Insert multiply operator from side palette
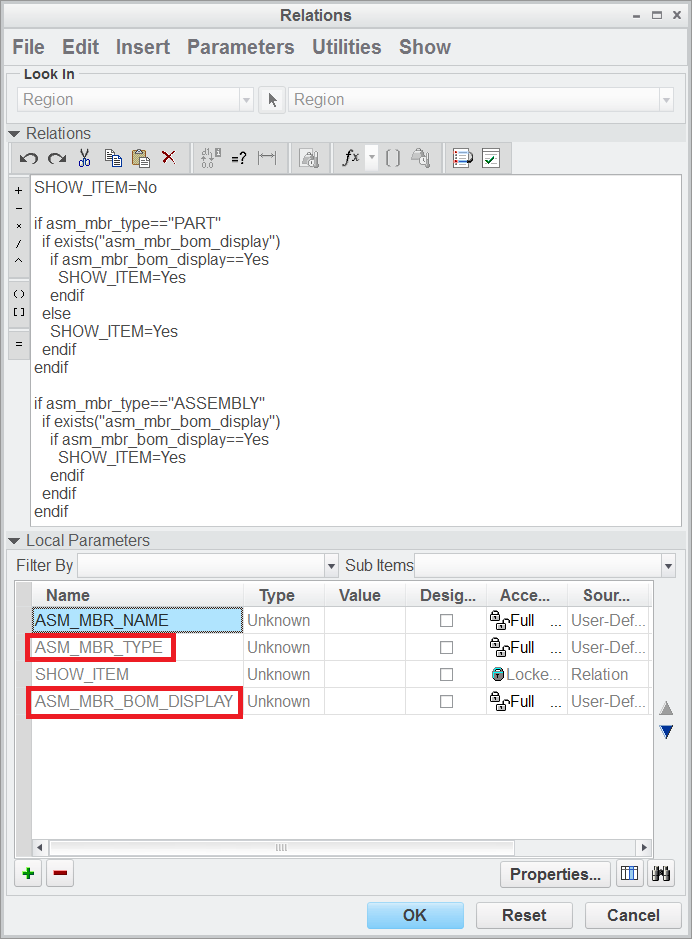The height and width of the screenshot is (939, 692). point(19,226)
